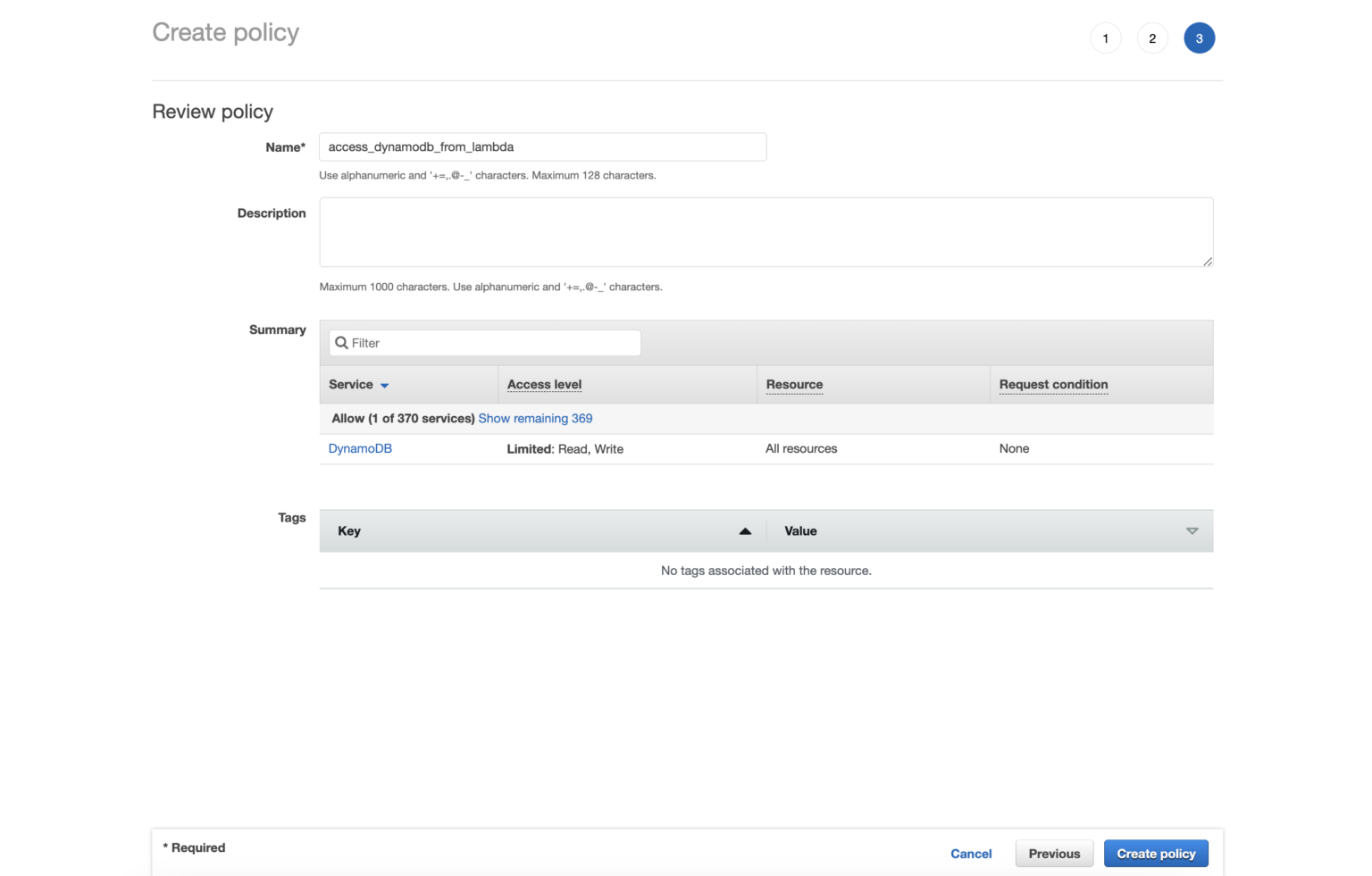1372x876 pixels.
Task: Click inside the Name input field
Action: pos(542,146)
